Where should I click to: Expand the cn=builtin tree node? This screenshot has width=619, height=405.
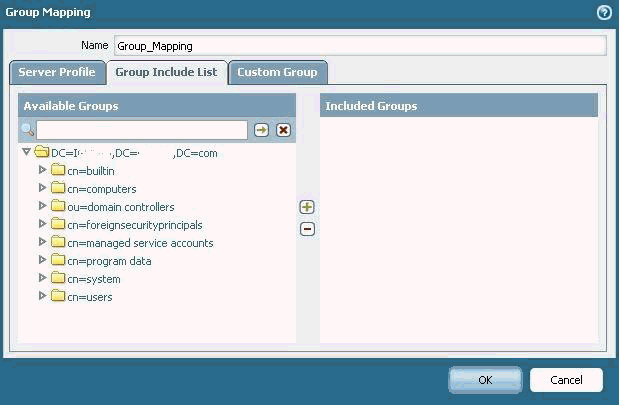point(42,171)
